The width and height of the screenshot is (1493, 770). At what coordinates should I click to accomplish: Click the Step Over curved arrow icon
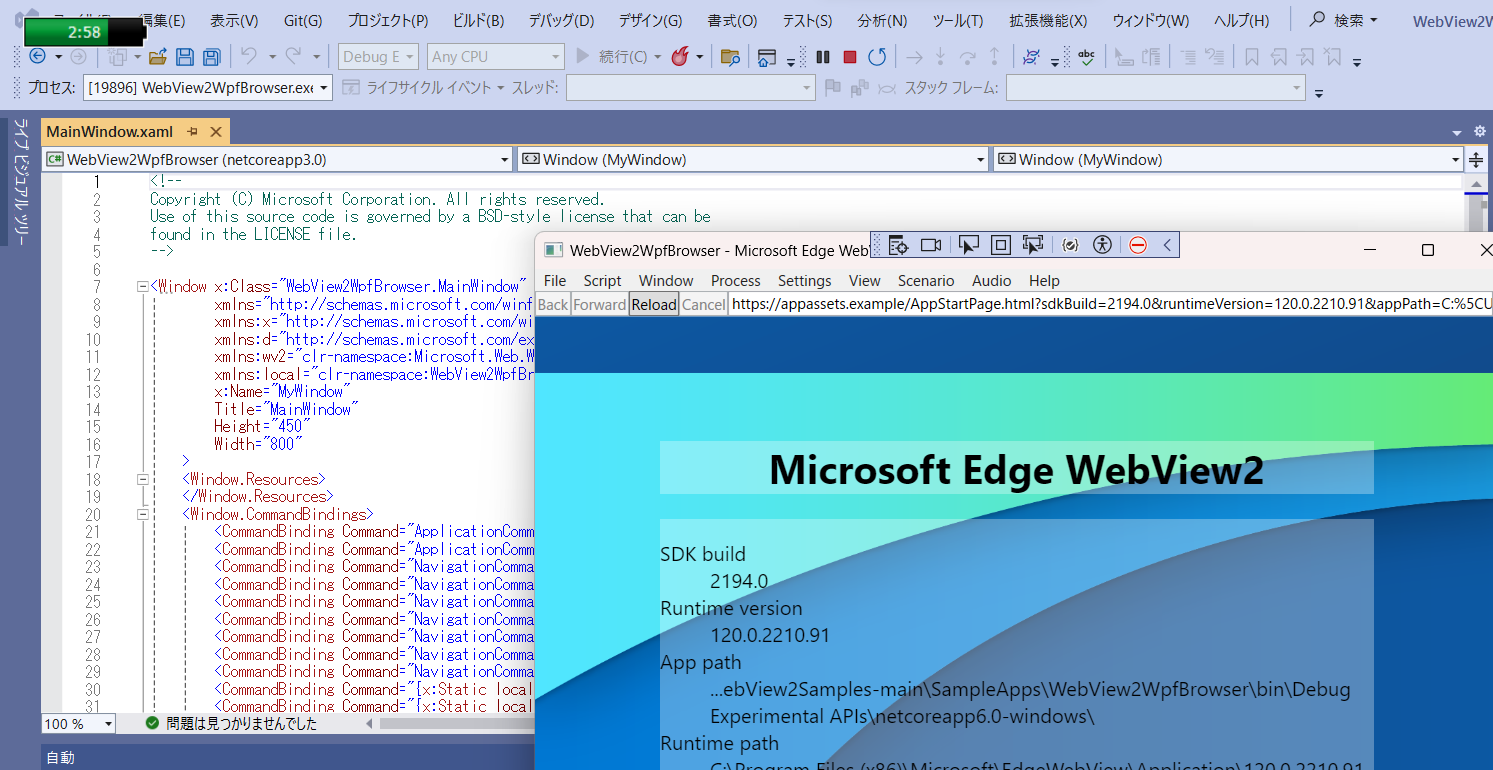coord(967,57)
